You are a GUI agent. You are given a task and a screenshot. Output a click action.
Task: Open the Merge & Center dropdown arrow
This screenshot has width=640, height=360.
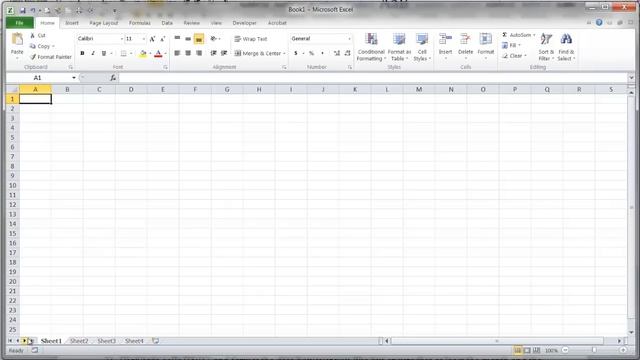pyautogui.click(x=284, y=53)
